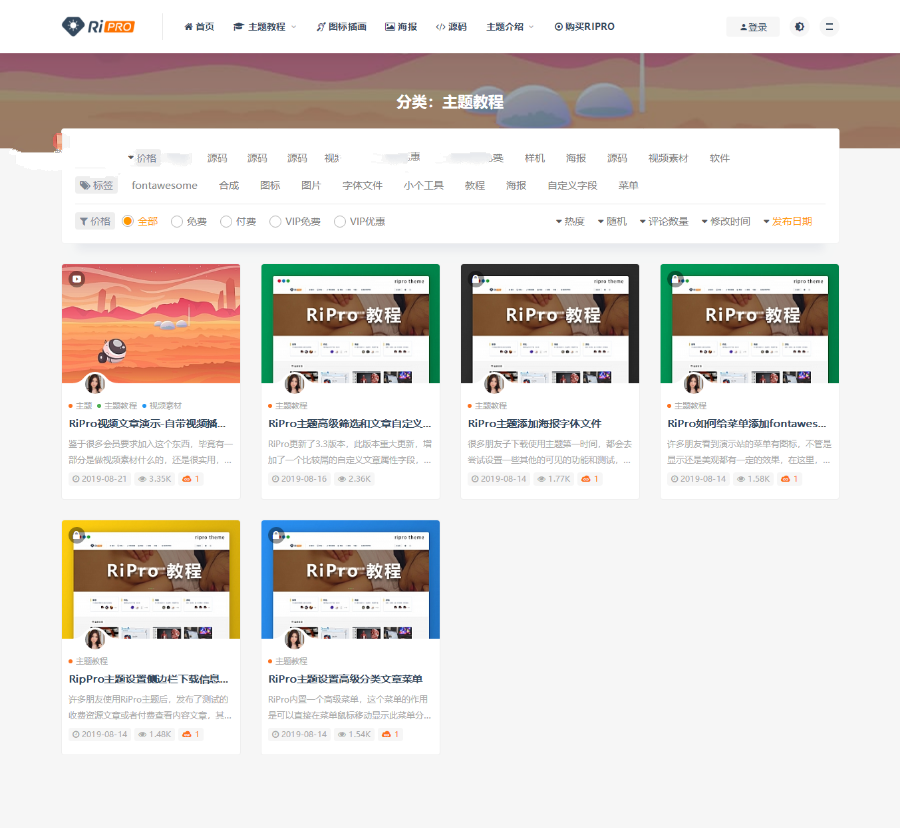Open the RiPro主题高级筛选 card thumbnail
Viewport: 900px width, 828px height.
[351, 323]
